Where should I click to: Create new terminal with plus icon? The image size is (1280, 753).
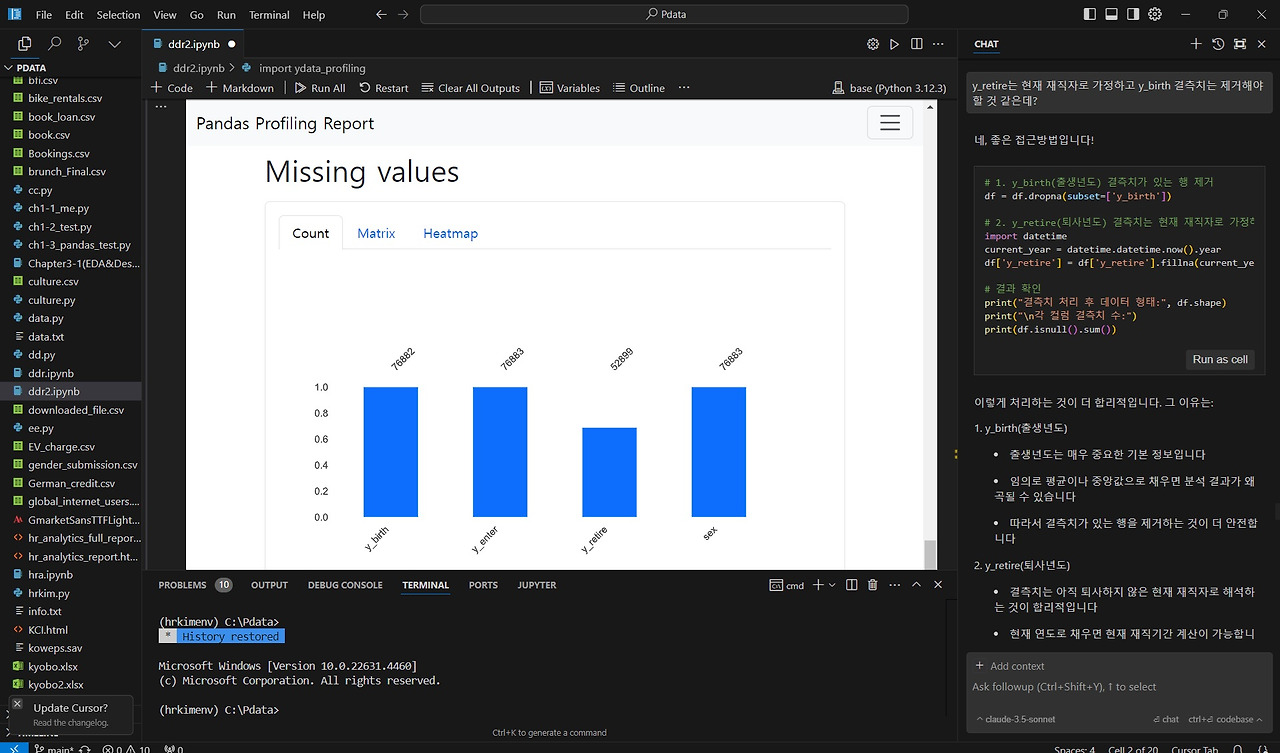(x=817, y=585)
